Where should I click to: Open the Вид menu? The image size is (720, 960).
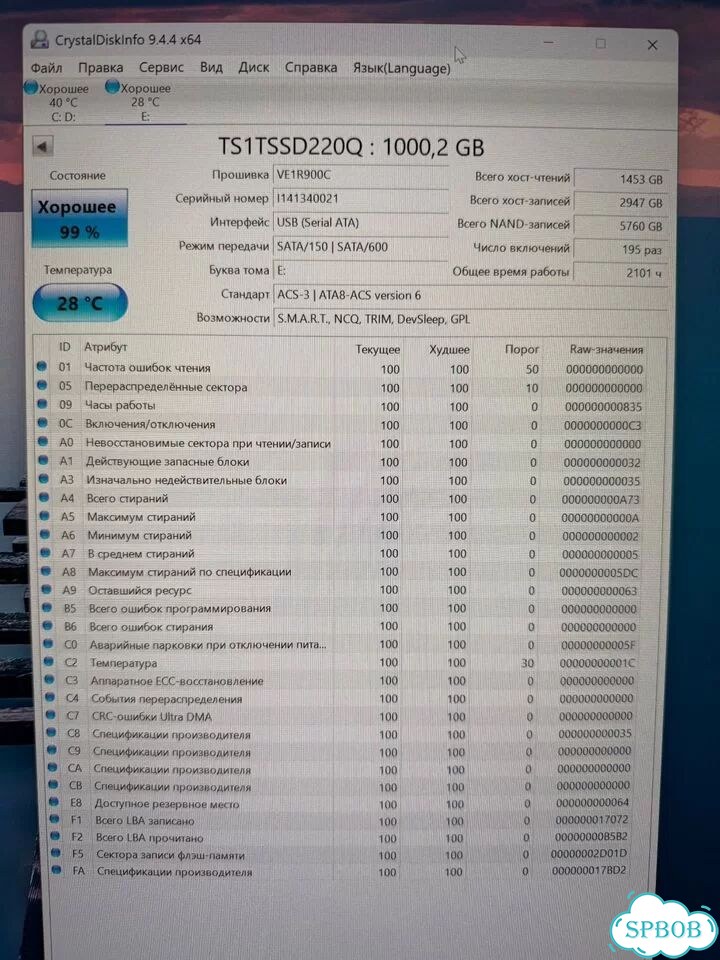pos(211,67)
